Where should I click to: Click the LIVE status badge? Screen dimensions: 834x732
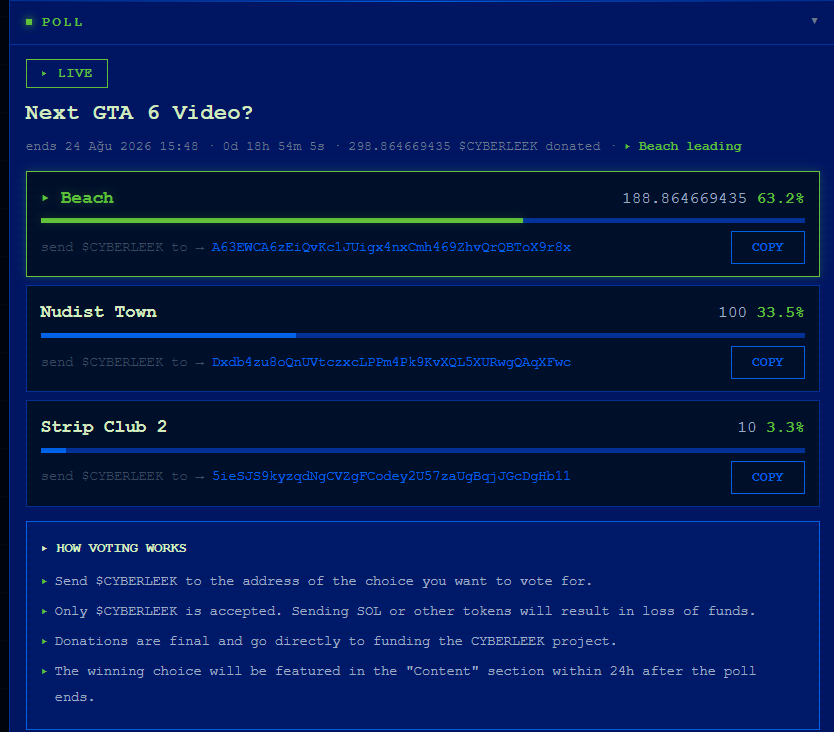click(67, 73)
